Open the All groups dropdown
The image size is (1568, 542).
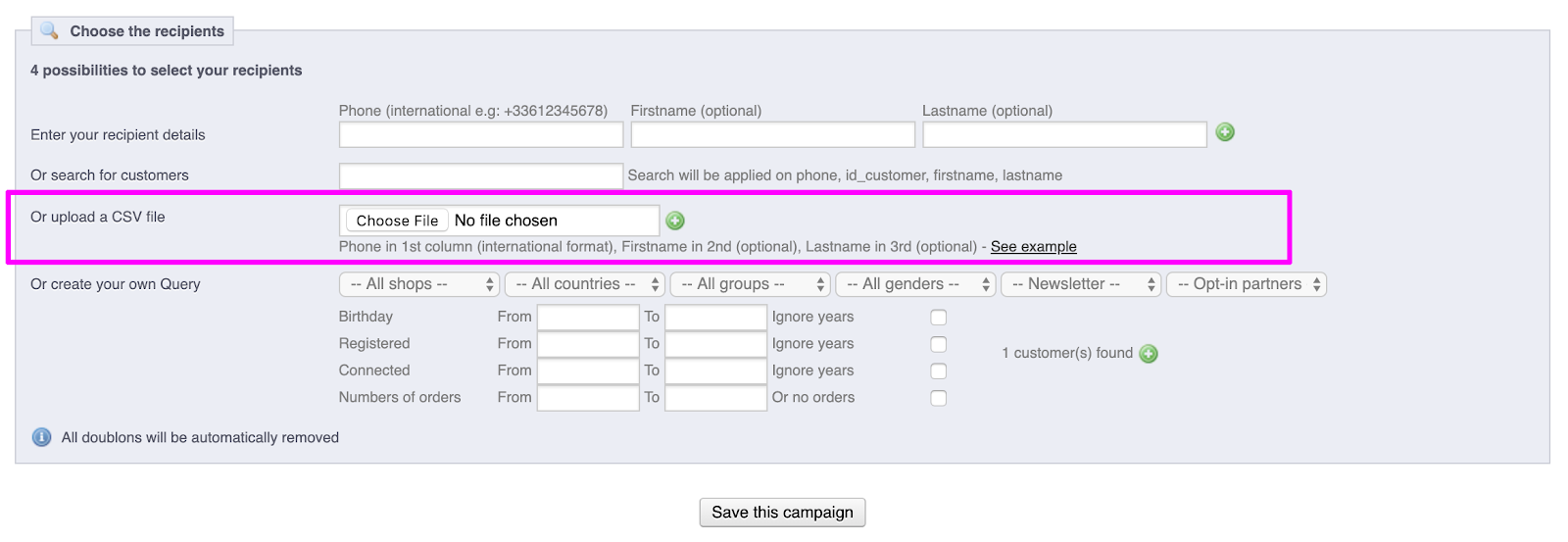coord(750,284)
